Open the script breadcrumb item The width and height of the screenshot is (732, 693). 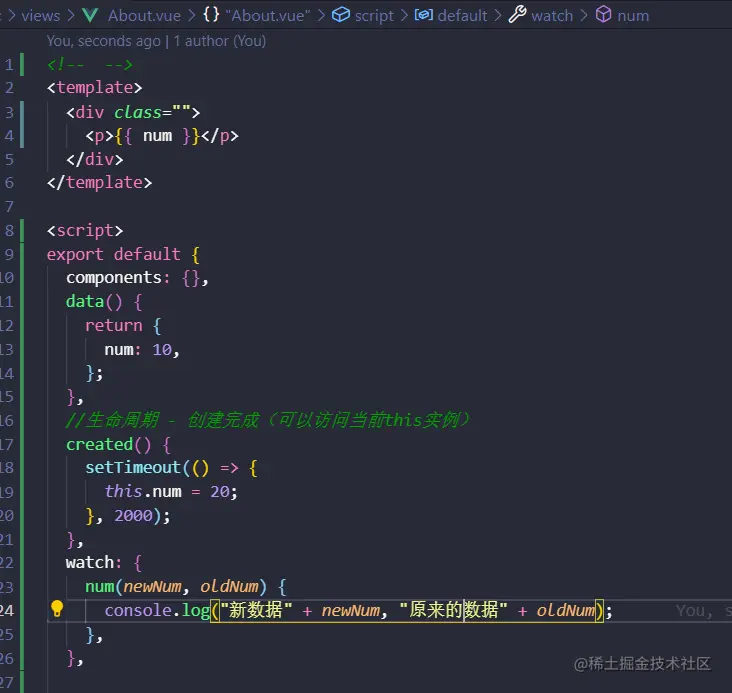click(374, 16)
